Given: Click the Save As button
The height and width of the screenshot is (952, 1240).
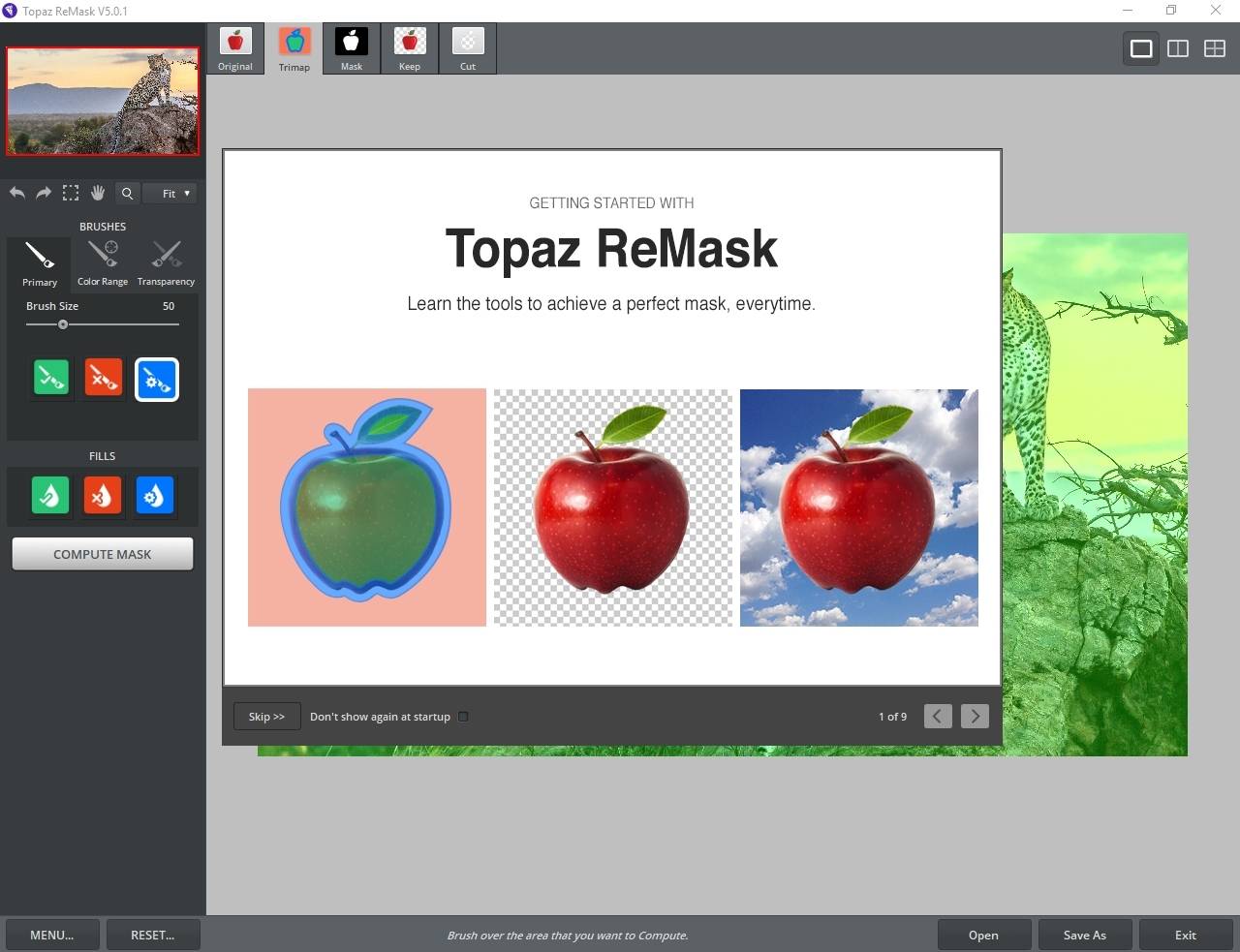Looking at the screenshot, I should click(x=1085, y=935).
